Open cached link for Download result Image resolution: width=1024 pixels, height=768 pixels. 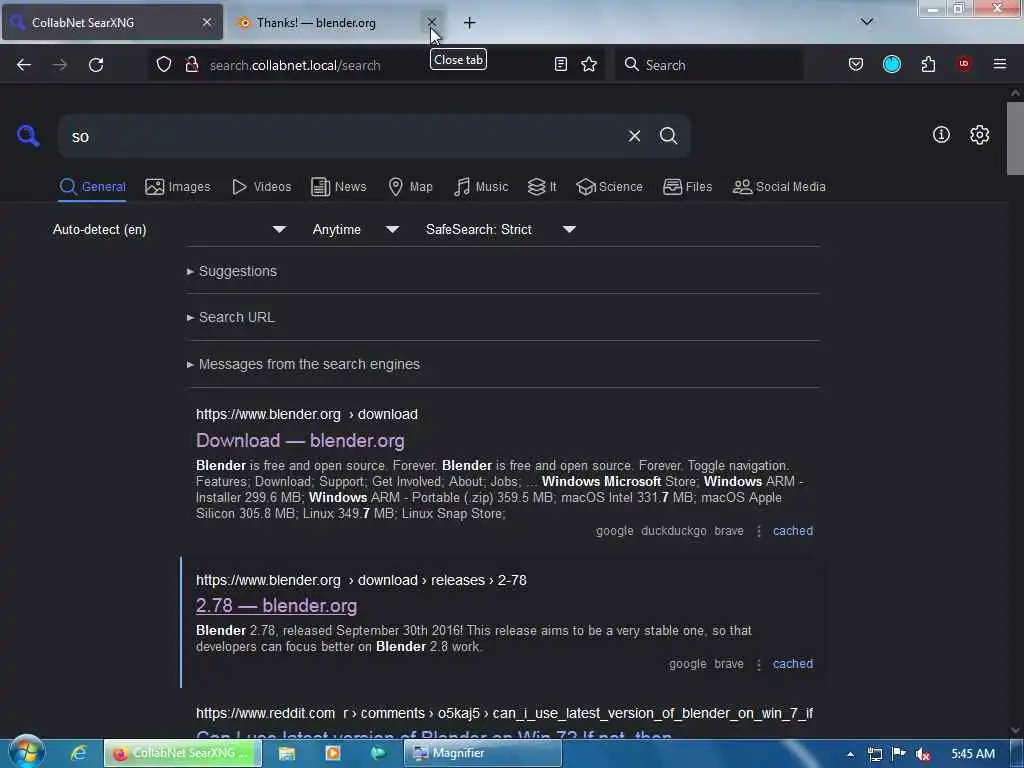[x=793, y=531]
